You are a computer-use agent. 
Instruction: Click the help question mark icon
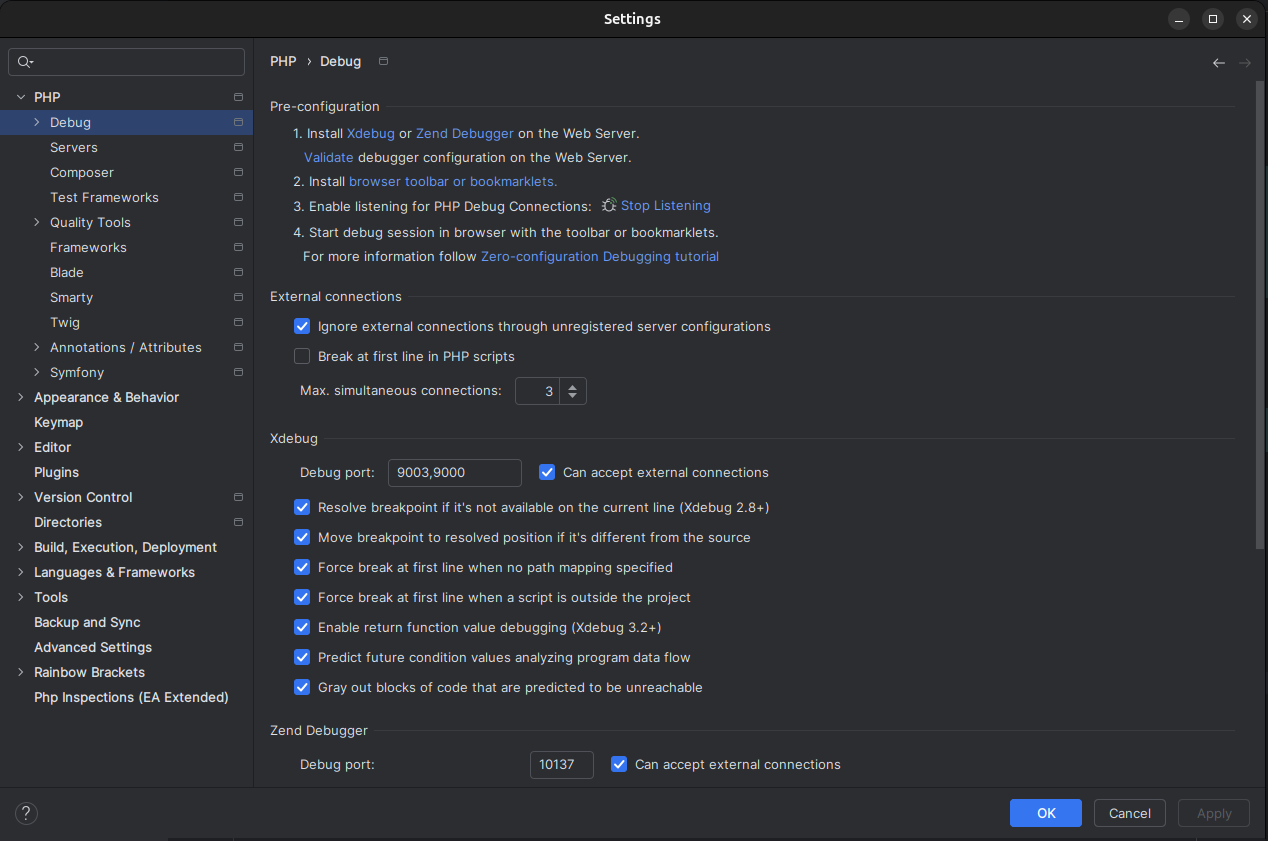point(27,814)
